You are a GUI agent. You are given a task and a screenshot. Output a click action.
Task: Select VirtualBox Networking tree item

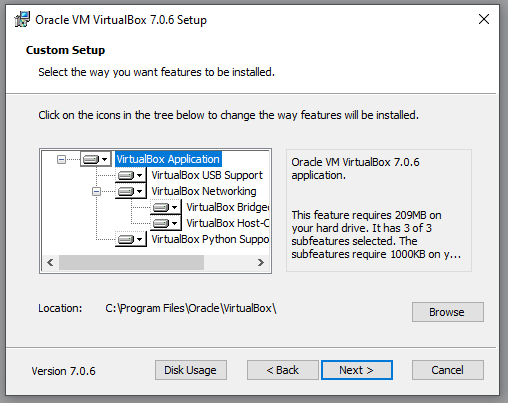point(204,191)
